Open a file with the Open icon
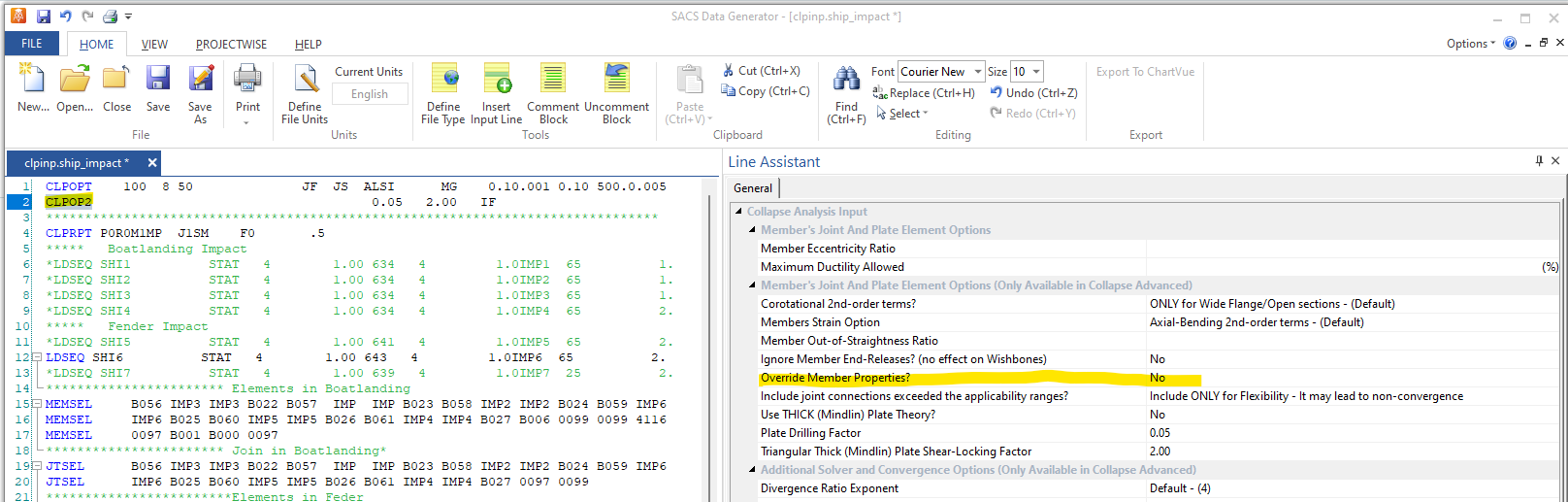This screenshot has height=502, width=1568. pos(75,80)
